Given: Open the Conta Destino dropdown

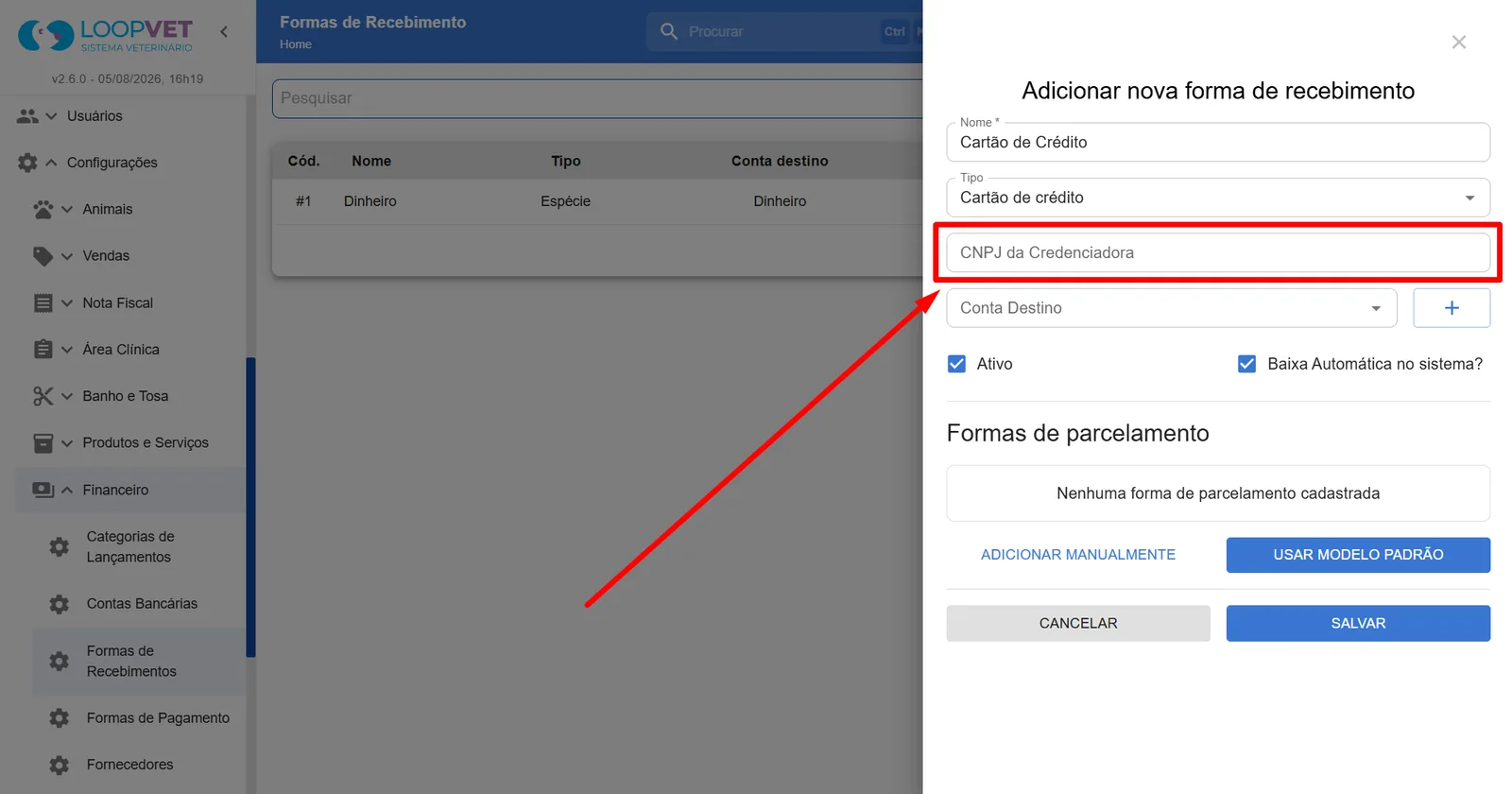Looking at the screenshot, I should coord(1172,308).
